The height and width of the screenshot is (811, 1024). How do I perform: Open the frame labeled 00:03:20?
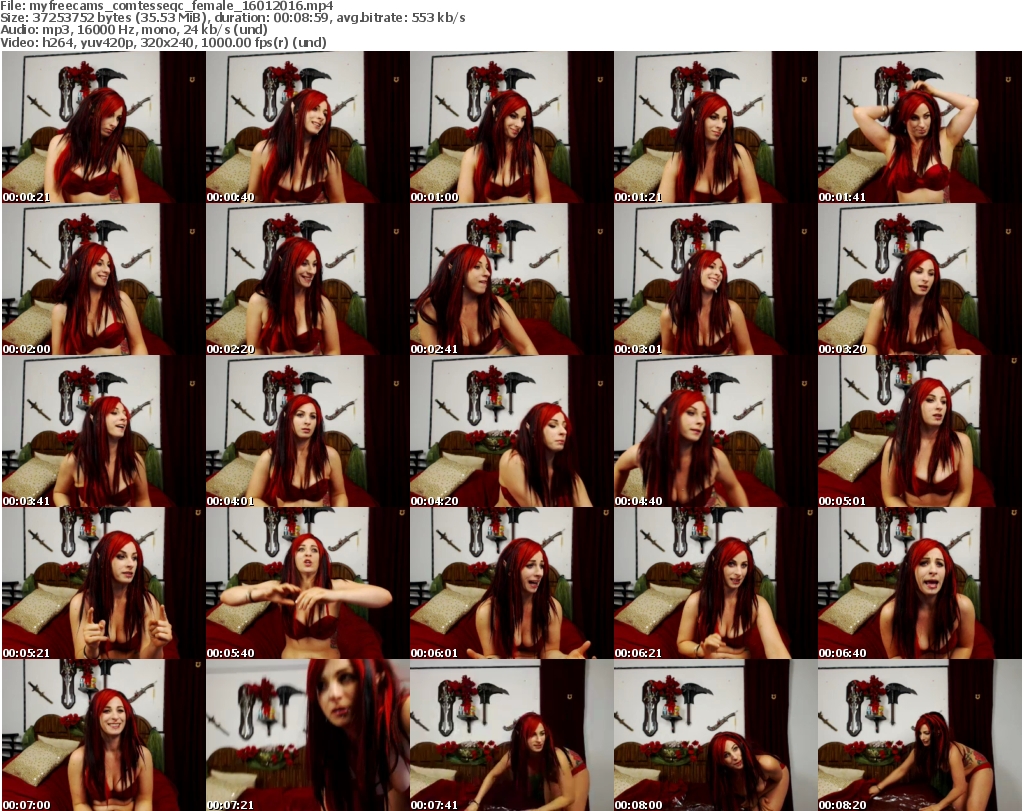pyautogui.click(x=920, y=279)
